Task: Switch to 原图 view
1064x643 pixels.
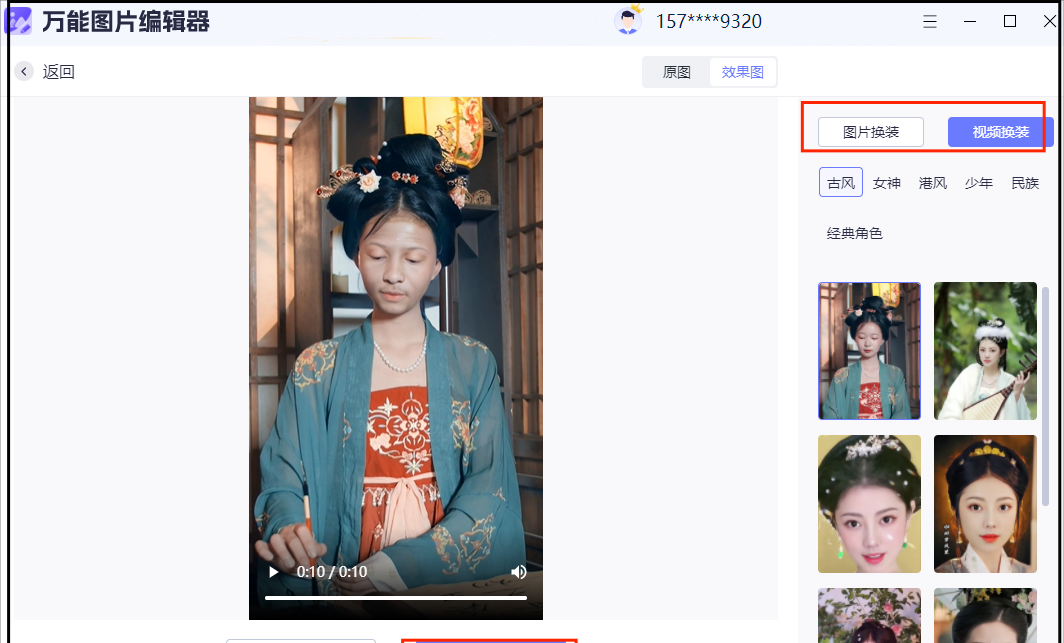Action: [676, 72]
